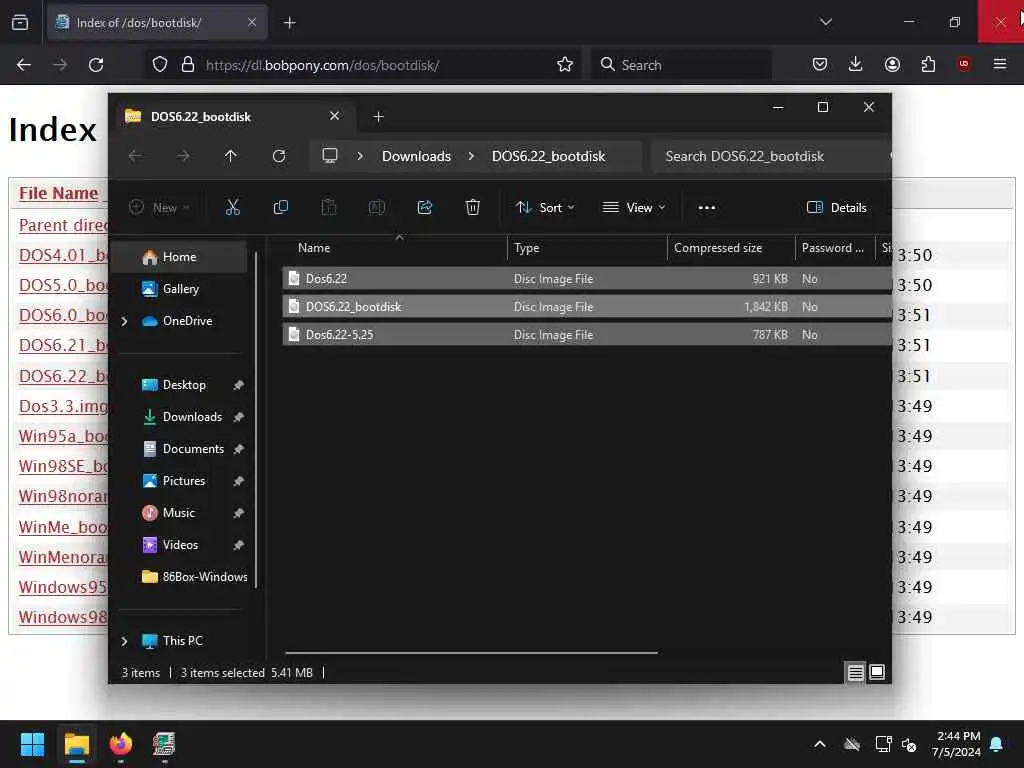Click the horizontal scrollbar in file list
This screenshot has width=1024, height=768.
(x=471, y=652)
